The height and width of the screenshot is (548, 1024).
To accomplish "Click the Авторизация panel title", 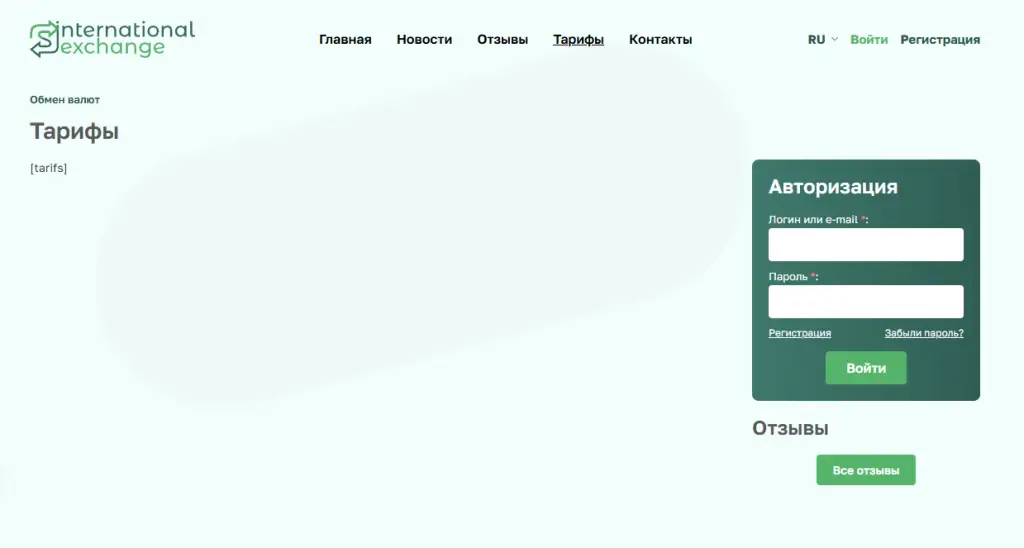I will click(833, 187).
